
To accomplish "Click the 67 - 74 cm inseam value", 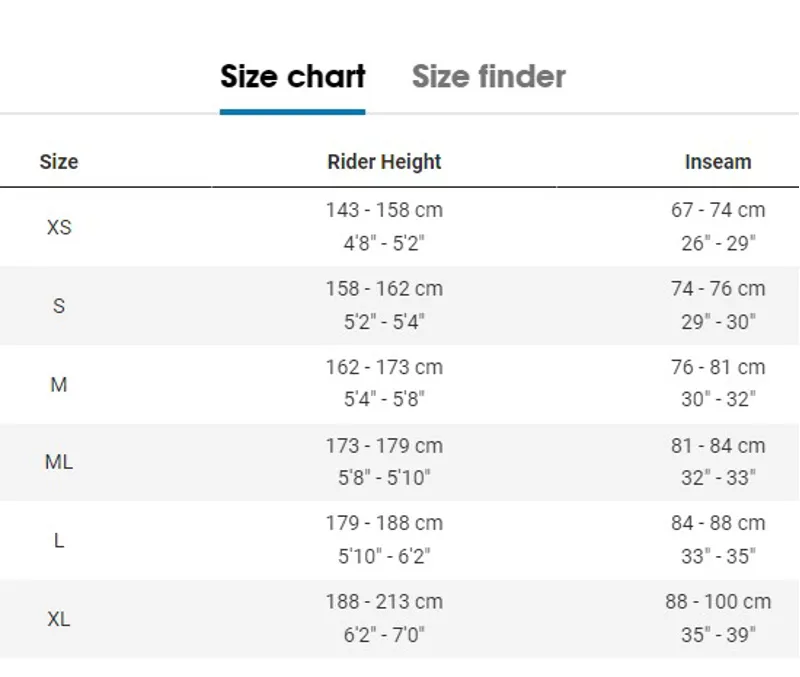I will coord(718,210).
